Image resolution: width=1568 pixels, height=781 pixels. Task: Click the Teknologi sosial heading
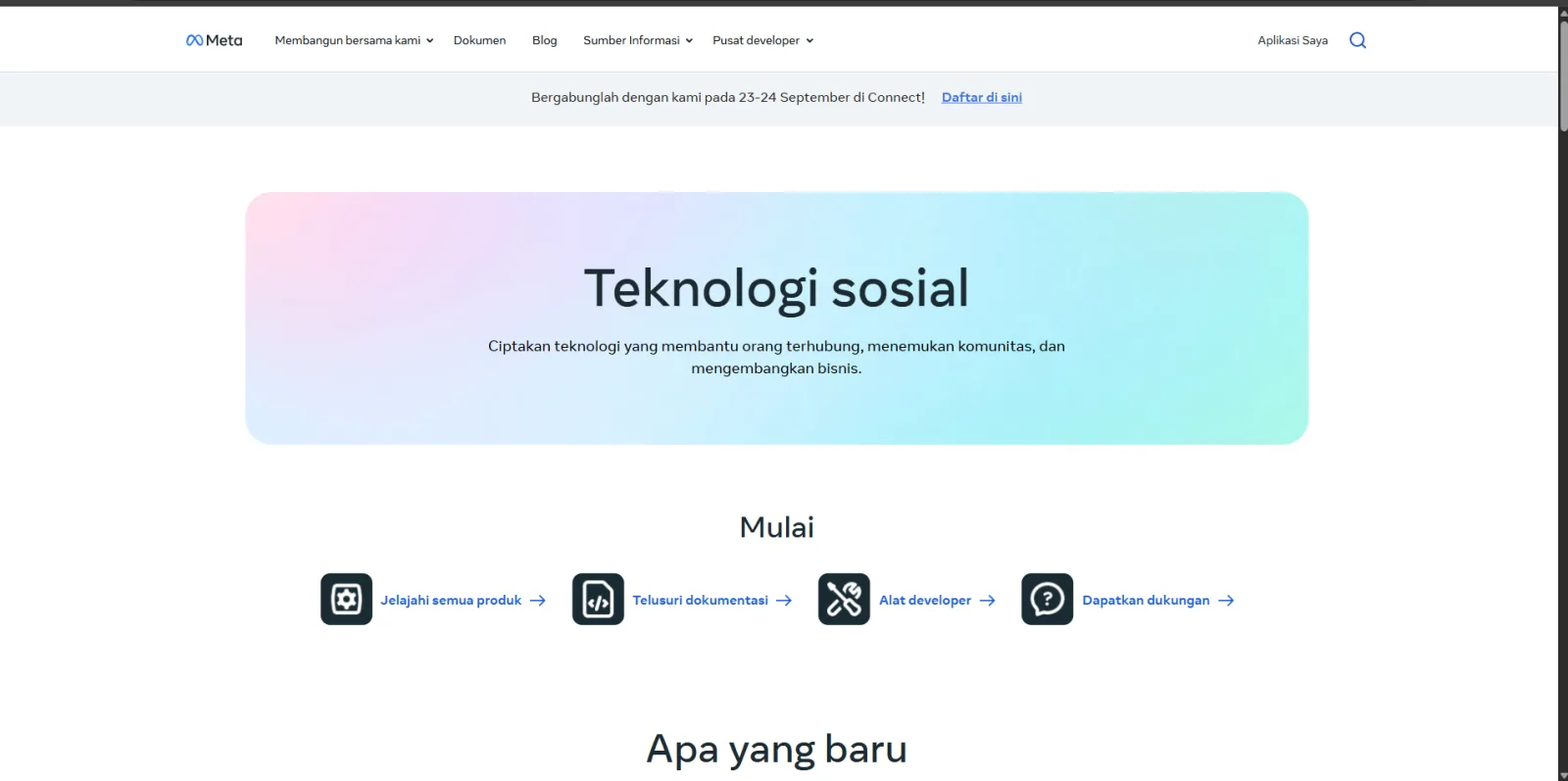pyautogui.click(x=776, y=288)
